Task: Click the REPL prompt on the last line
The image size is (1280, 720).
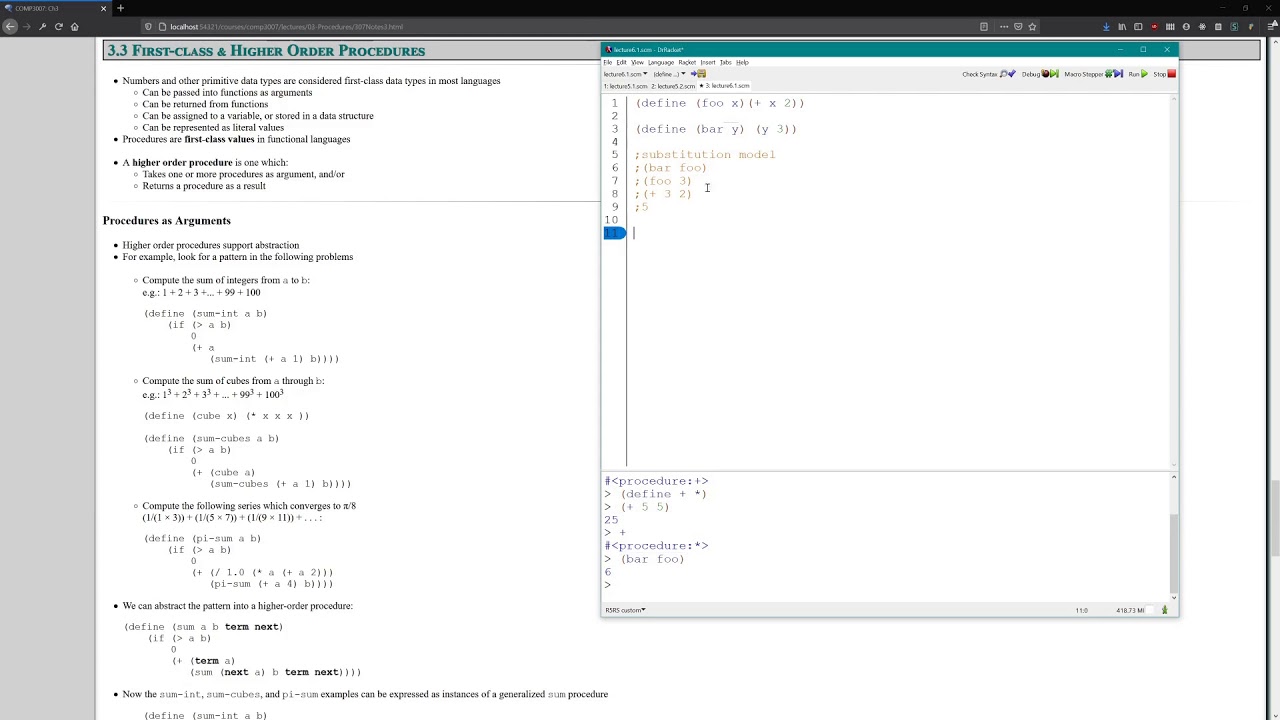Action: [x=607, y=585]
